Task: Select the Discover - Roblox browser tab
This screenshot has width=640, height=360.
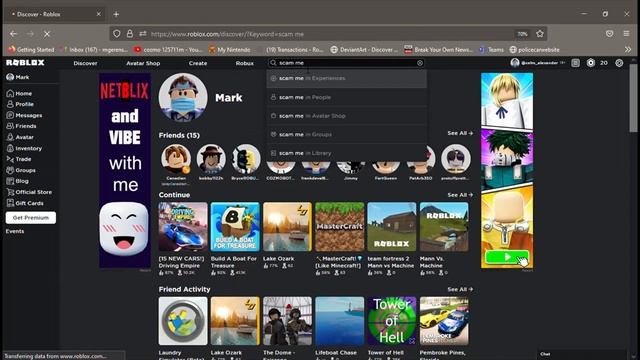Action: coord(54,14)
